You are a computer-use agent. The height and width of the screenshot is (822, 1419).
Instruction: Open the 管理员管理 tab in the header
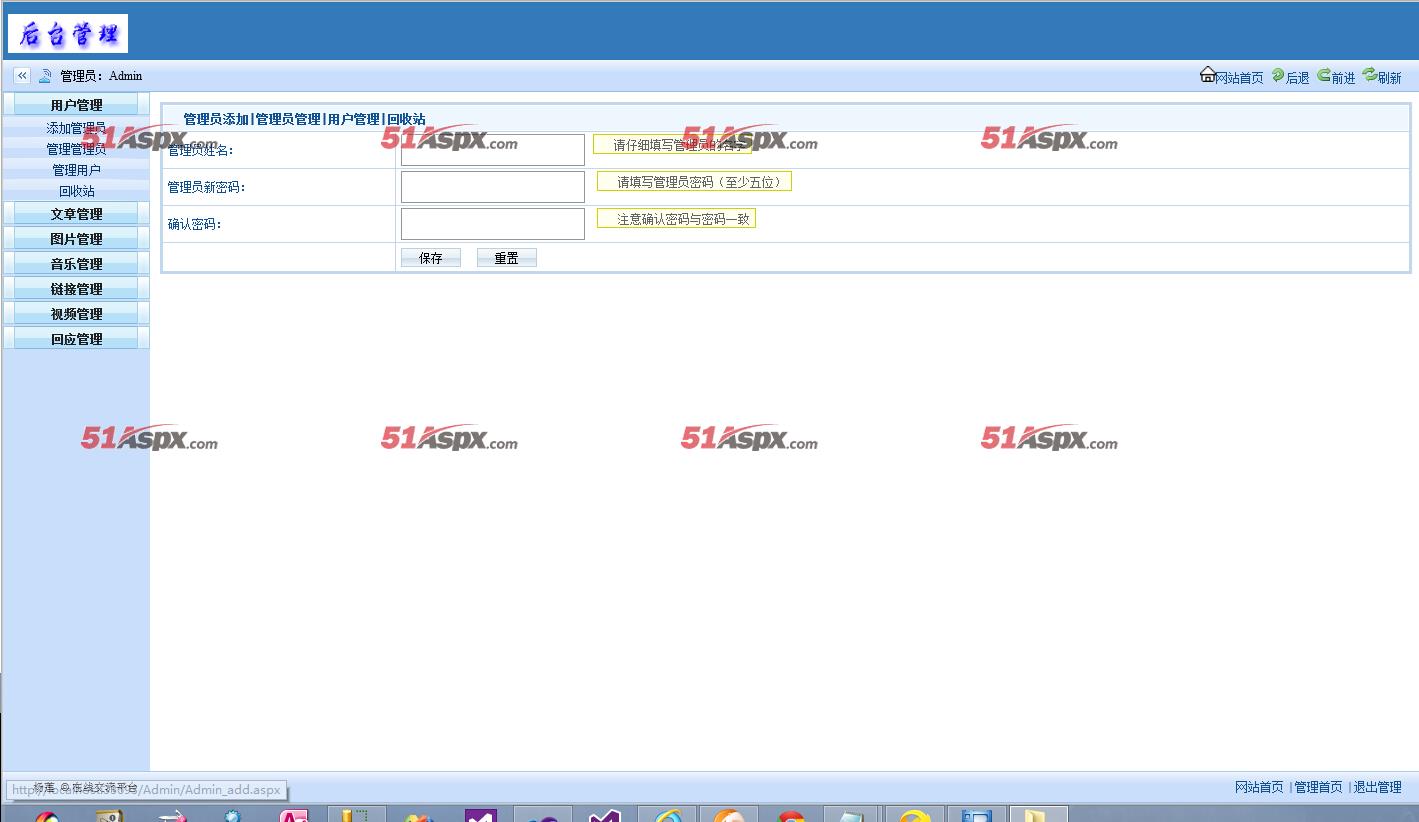click(x=288, y=119)
